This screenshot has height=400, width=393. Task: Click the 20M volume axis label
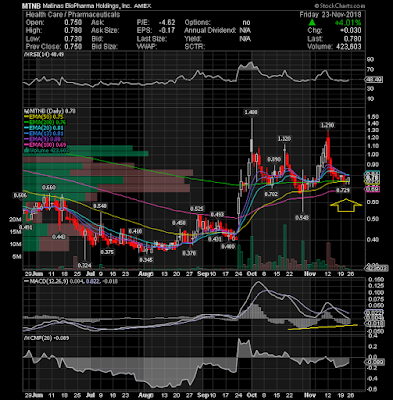click(x=16, y=219)
